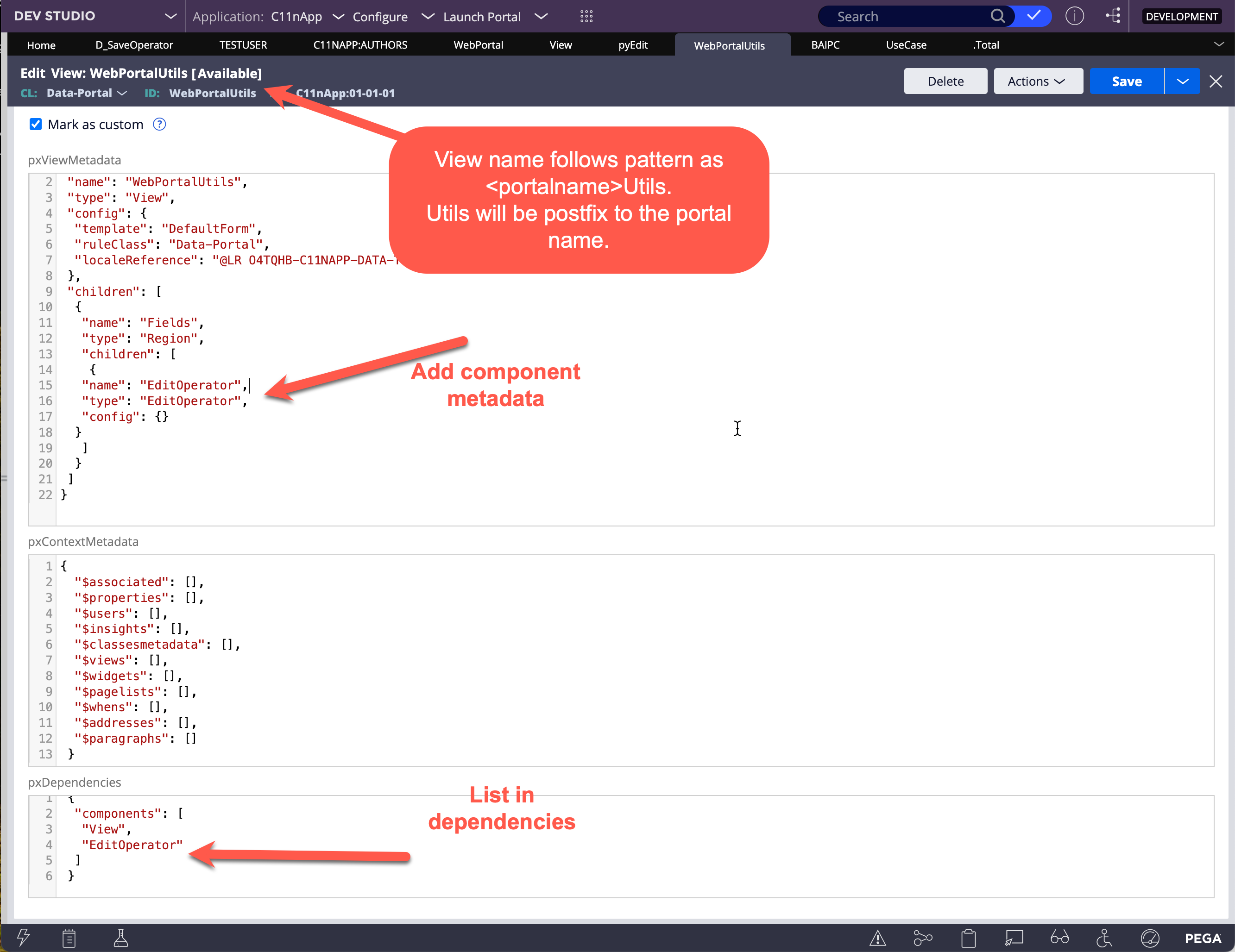Open the Save options arrow

coord(1182,81)
